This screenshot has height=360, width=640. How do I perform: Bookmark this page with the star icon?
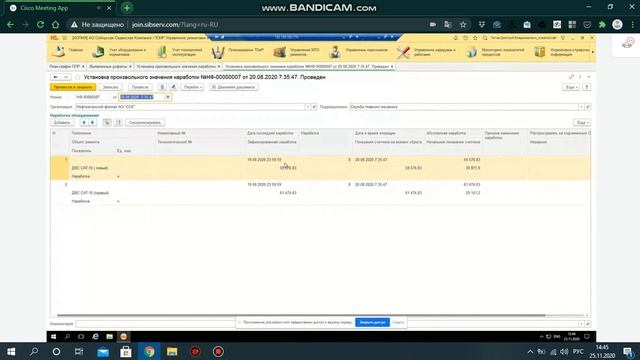click(x=463, y=24)
